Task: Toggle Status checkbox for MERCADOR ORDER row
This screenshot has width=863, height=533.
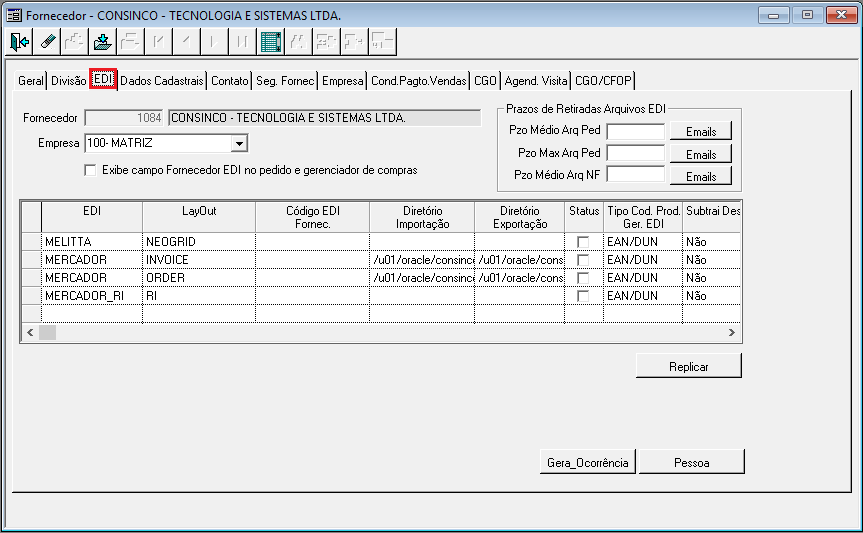Action: [x=583, y=278]
